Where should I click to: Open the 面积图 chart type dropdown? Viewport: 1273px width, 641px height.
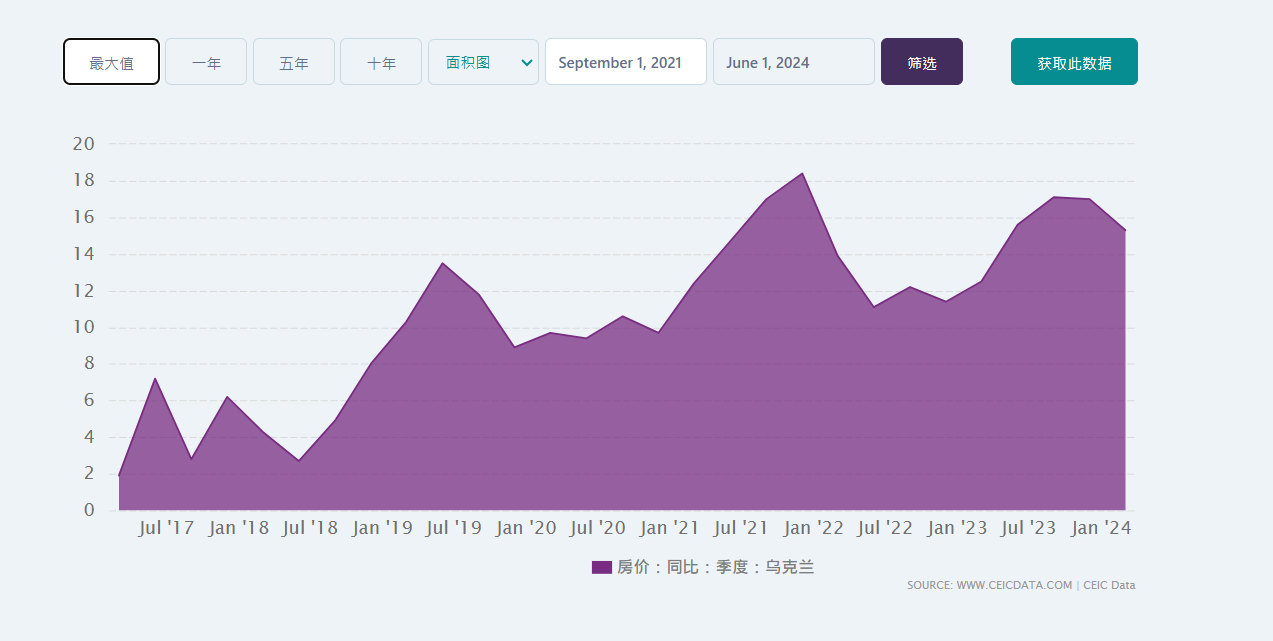(483, 62)
